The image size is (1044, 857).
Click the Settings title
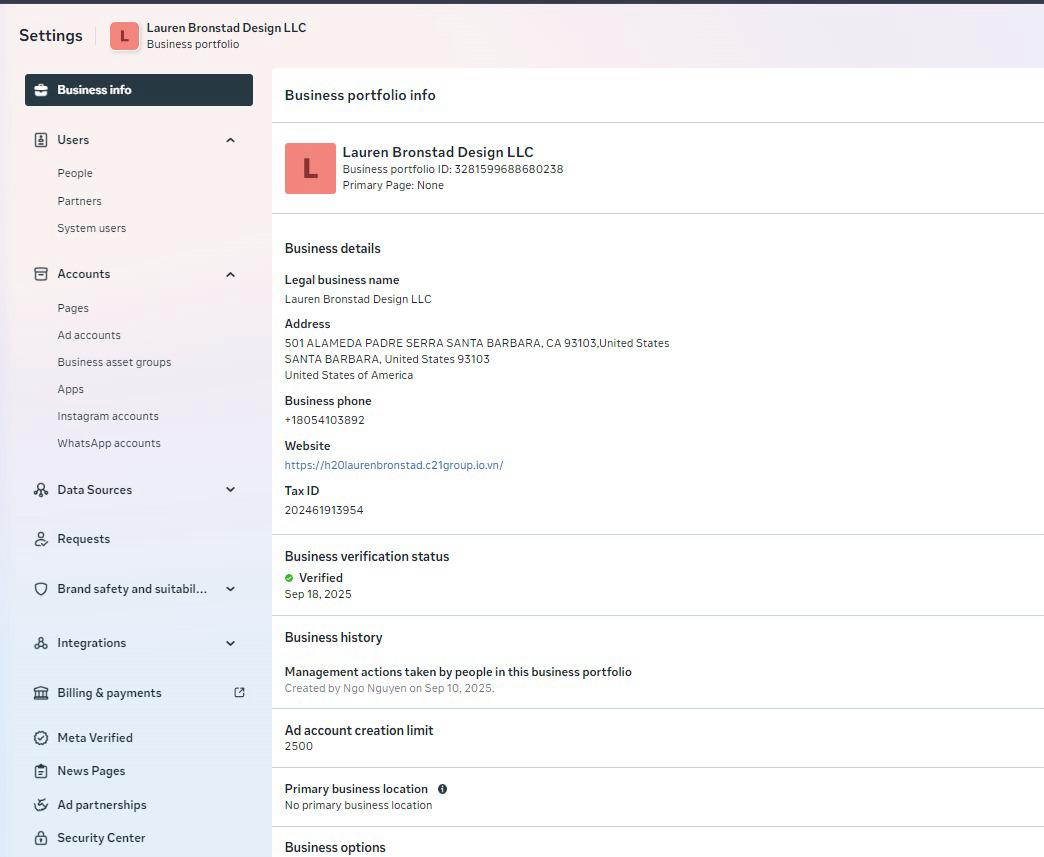[51, 35]
